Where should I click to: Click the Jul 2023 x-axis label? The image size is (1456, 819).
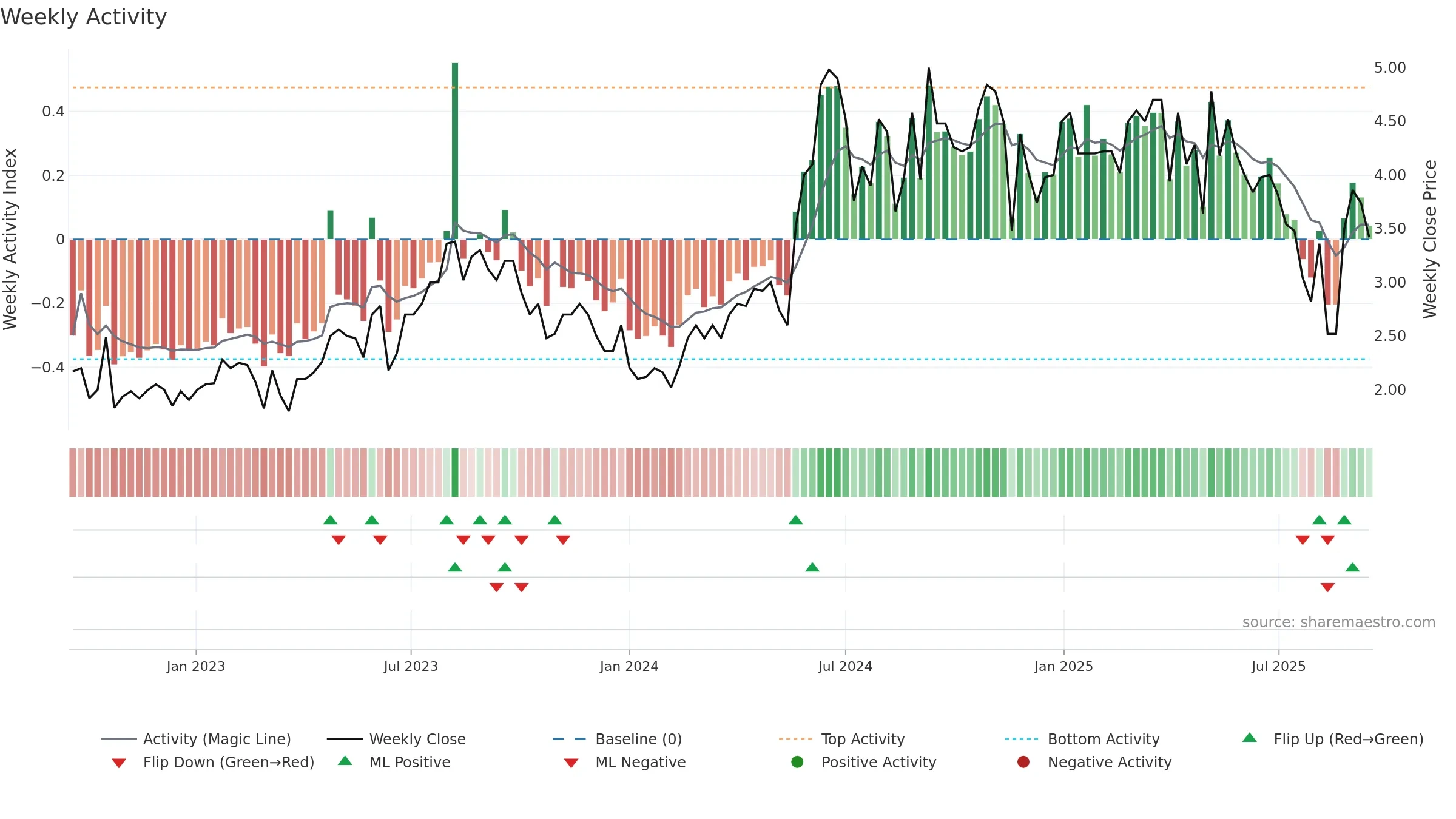pos(411,667)
